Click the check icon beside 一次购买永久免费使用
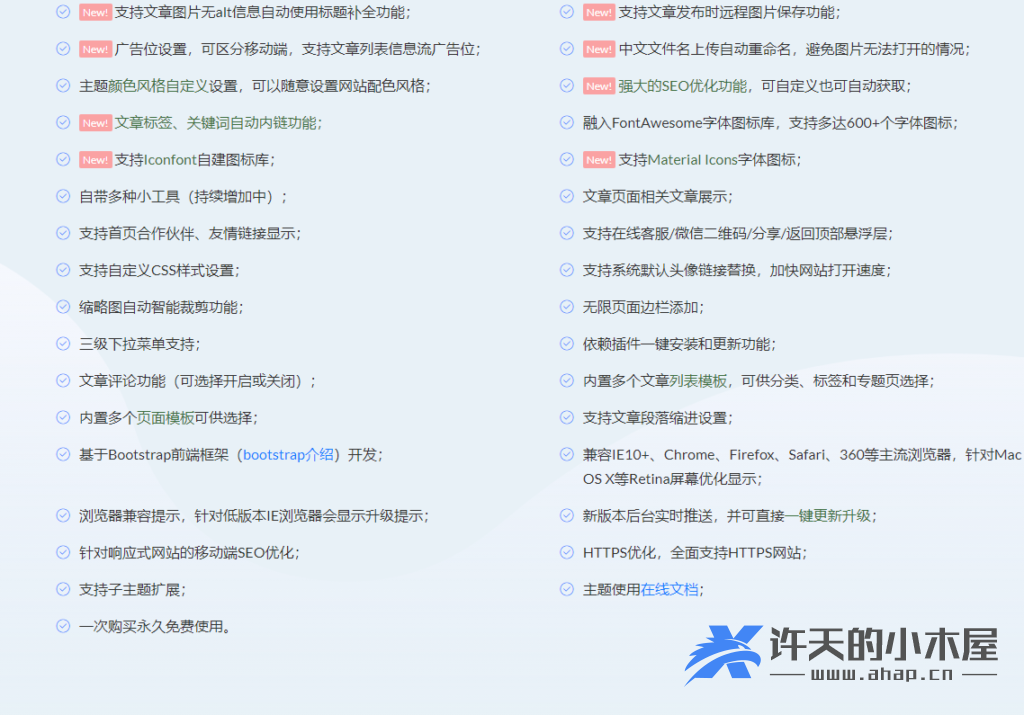This screenshot has width=1024, height=715. click(63, 626)
